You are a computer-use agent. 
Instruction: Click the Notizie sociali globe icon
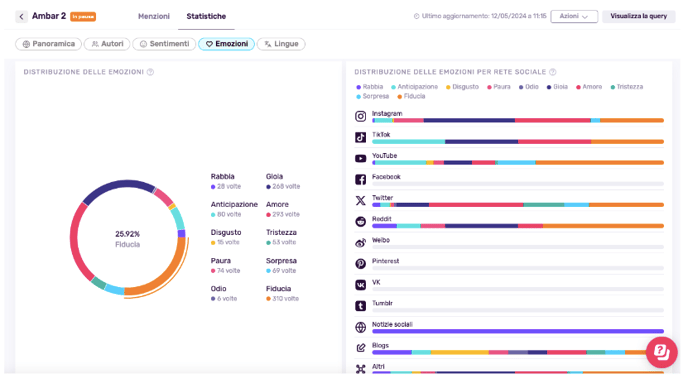tap(360, 327)
